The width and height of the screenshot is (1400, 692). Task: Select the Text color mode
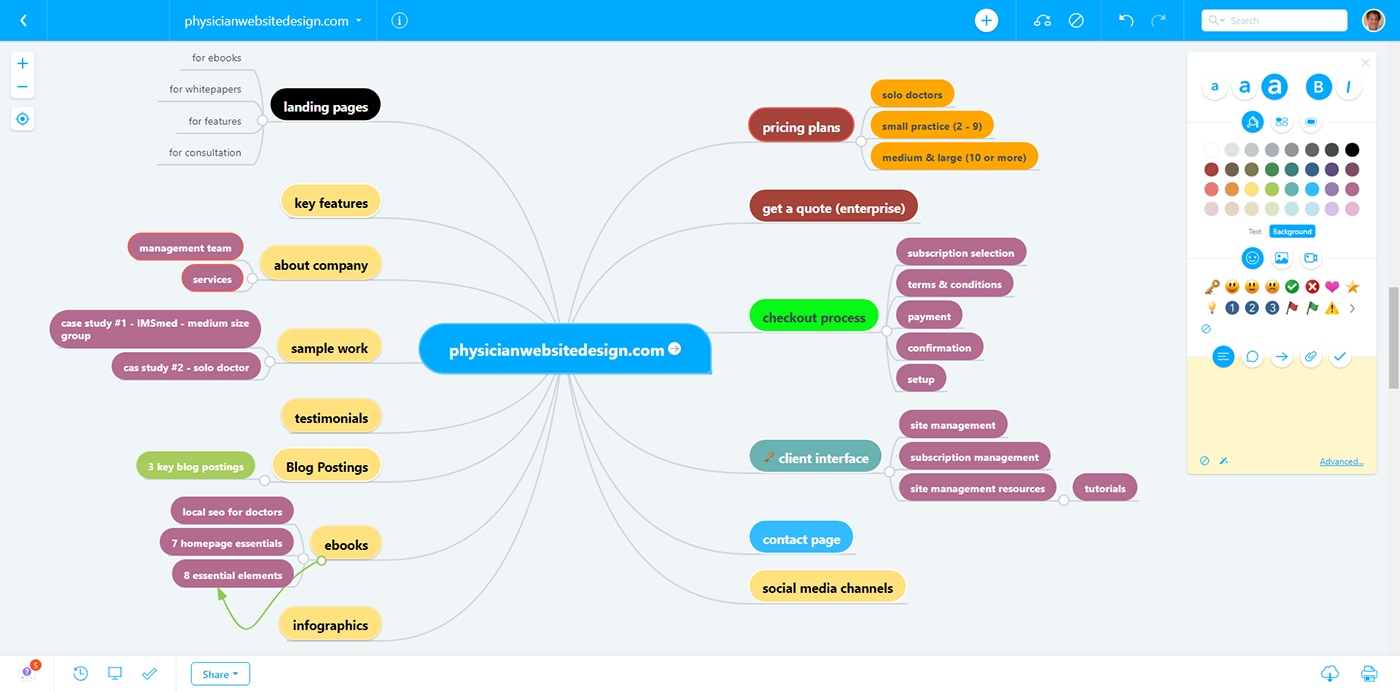(1255, 232)
